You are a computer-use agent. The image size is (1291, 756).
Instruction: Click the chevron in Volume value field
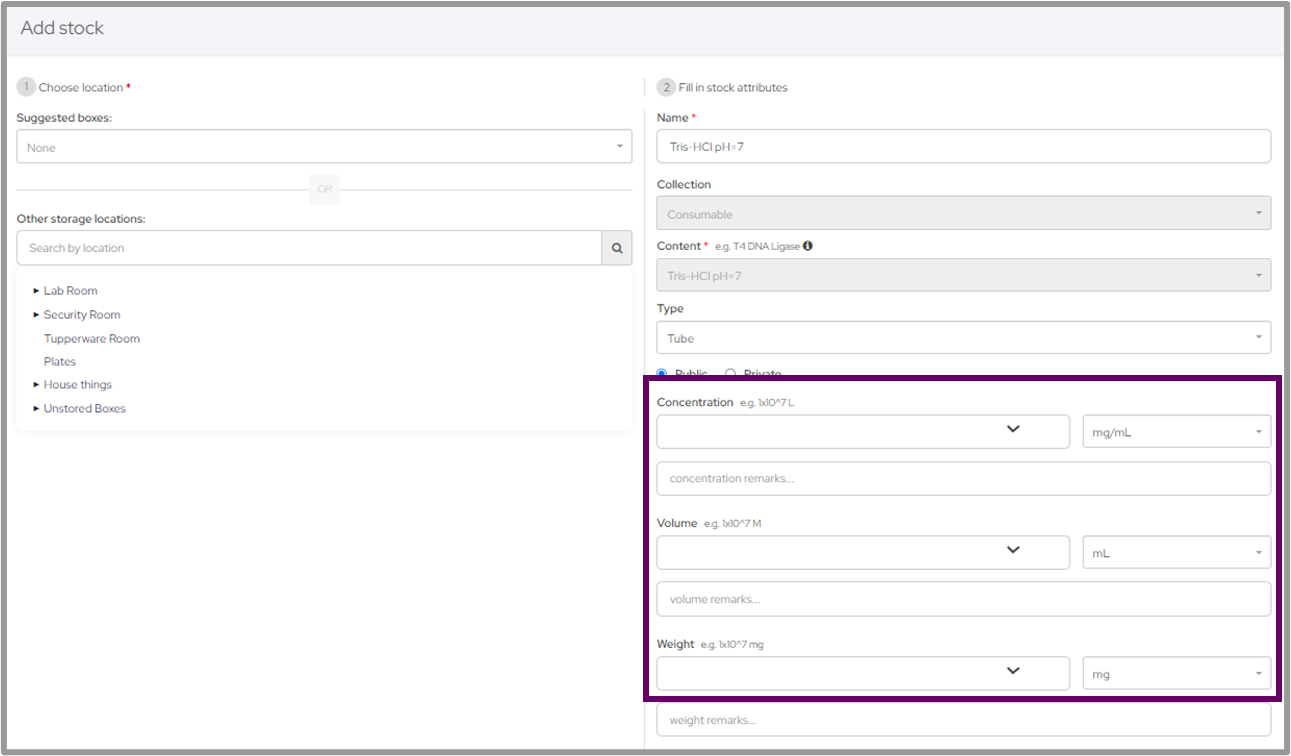coord(1012,550)
